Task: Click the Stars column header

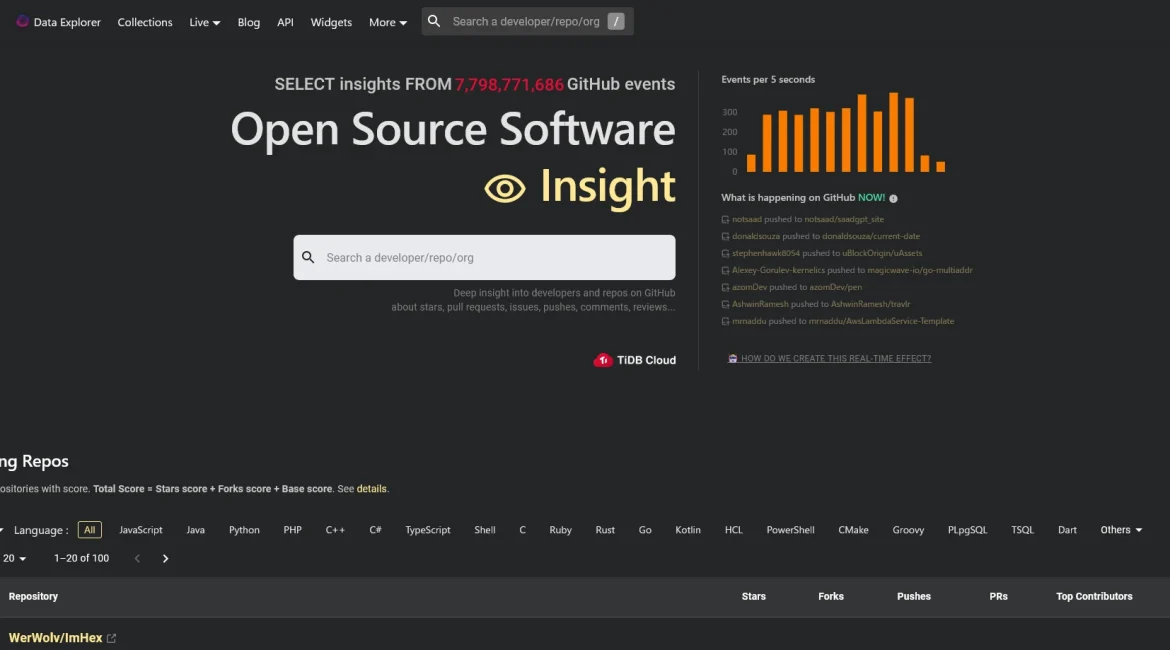Action: tap(754, 596)
